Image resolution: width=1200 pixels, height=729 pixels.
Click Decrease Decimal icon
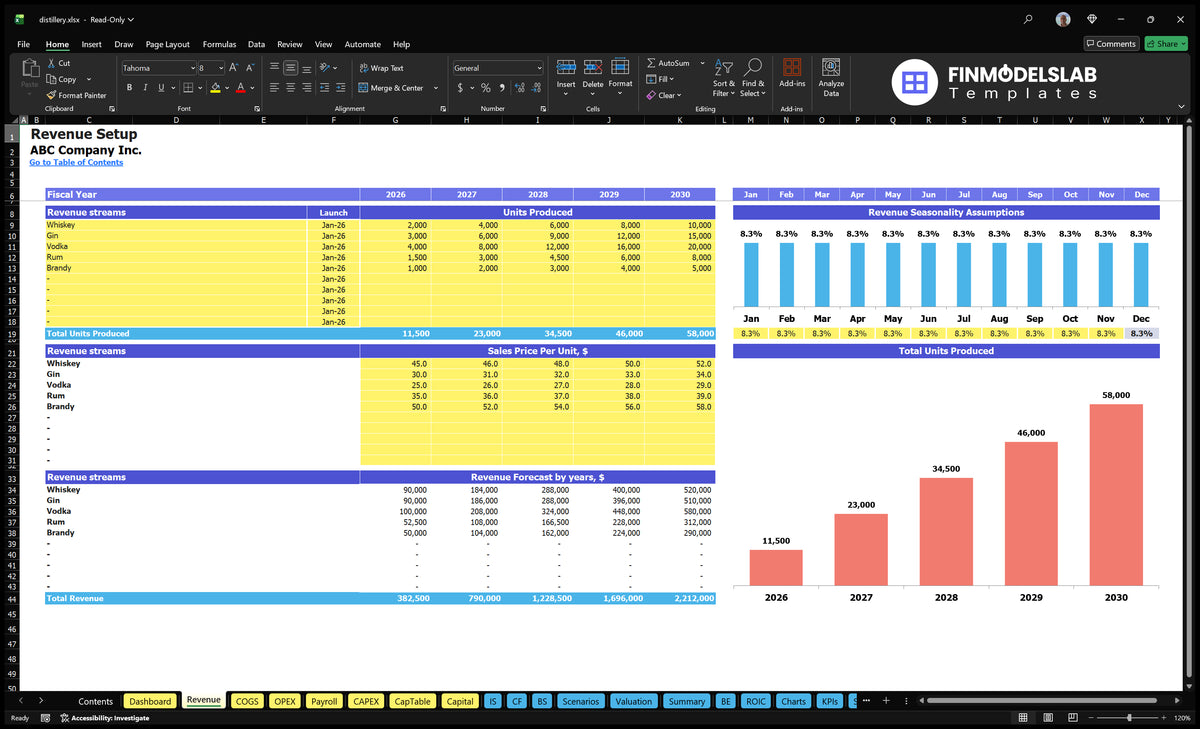[534, 88]
